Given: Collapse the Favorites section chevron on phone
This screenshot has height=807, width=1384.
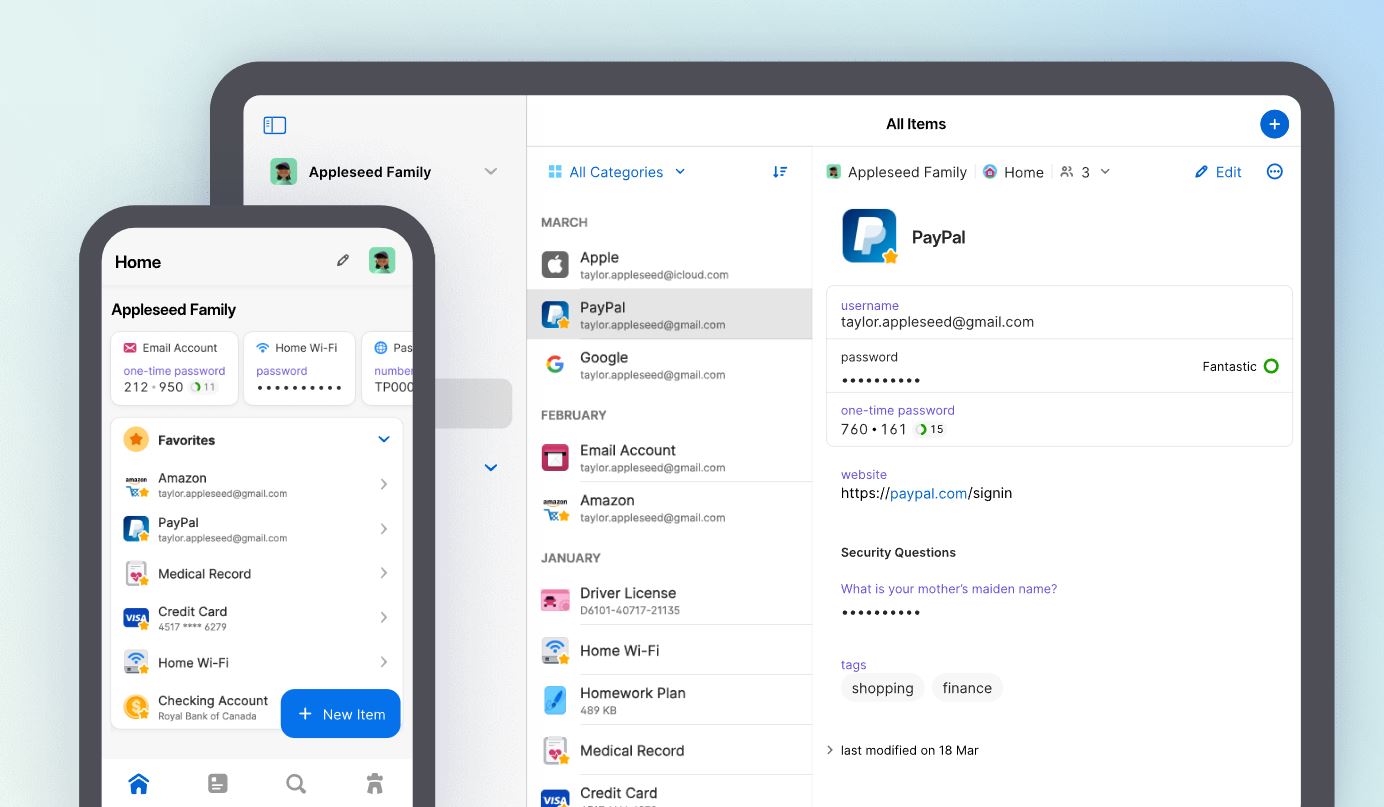Looking at the screenshot, I should (x=384, y=439).
